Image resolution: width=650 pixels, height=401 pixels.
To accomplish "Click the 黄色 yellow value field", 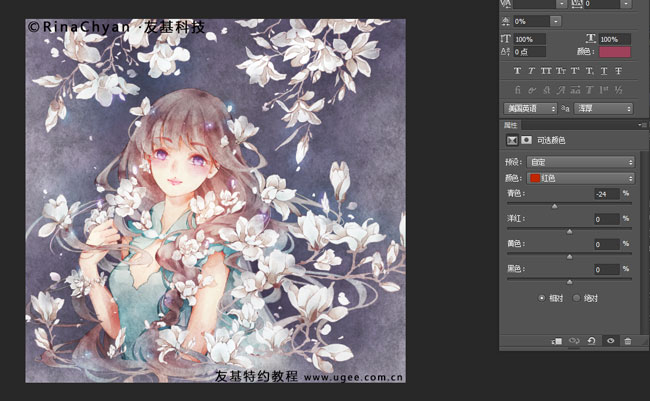I will pos(606,244).
